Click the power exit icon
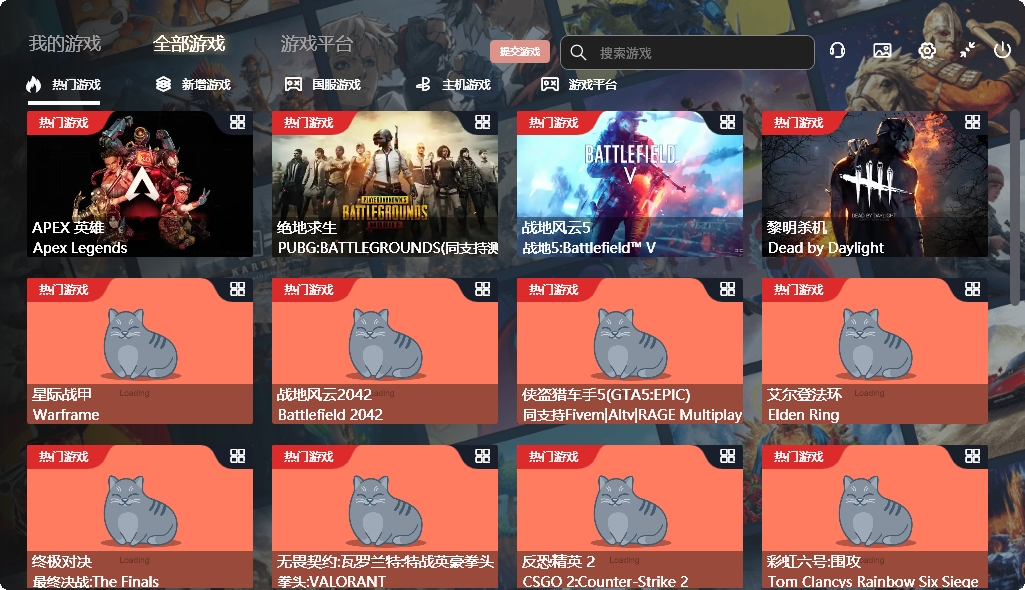 pos(1002,50)
